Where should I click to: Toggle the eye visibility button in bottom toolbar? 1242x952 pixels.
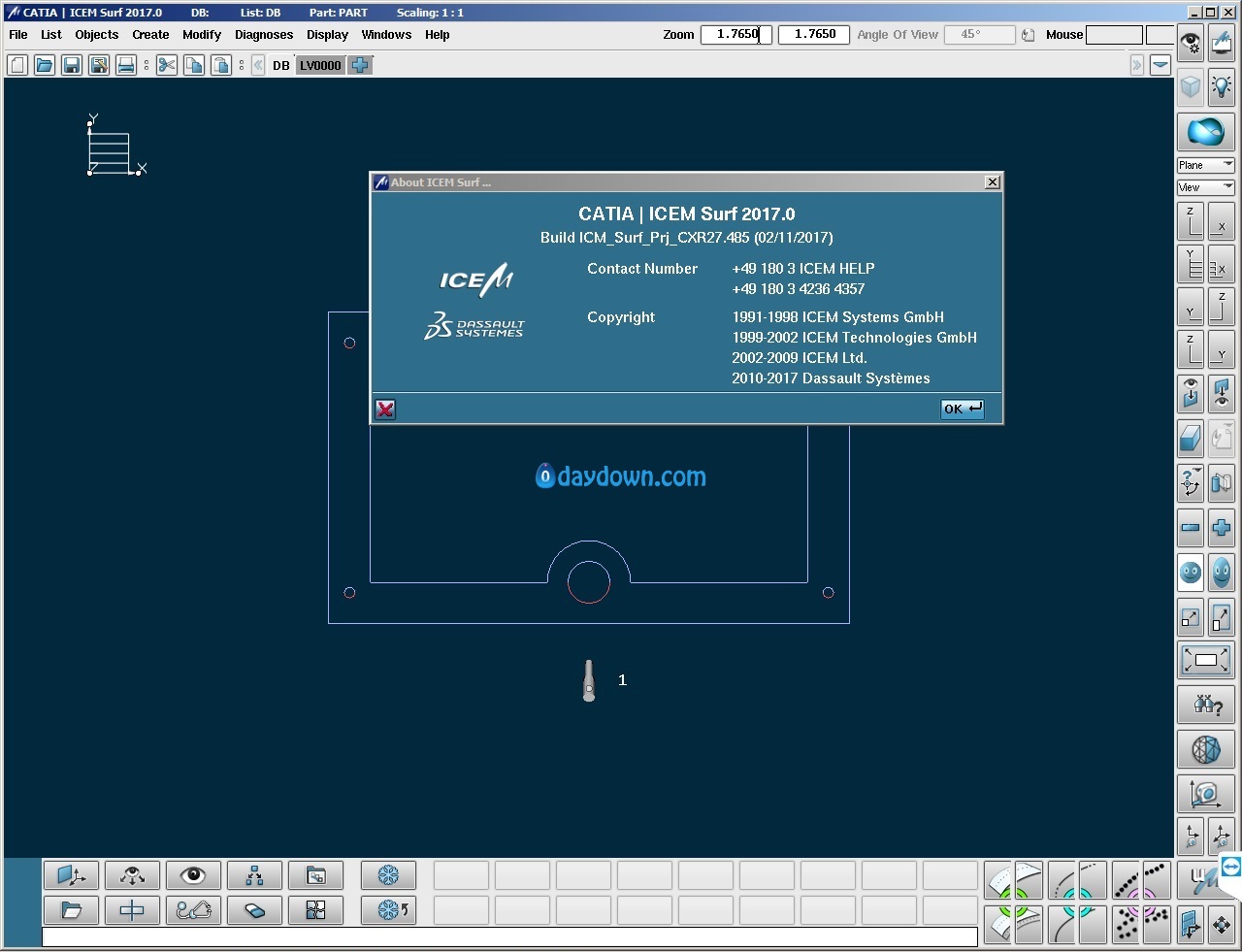[193, 875]
